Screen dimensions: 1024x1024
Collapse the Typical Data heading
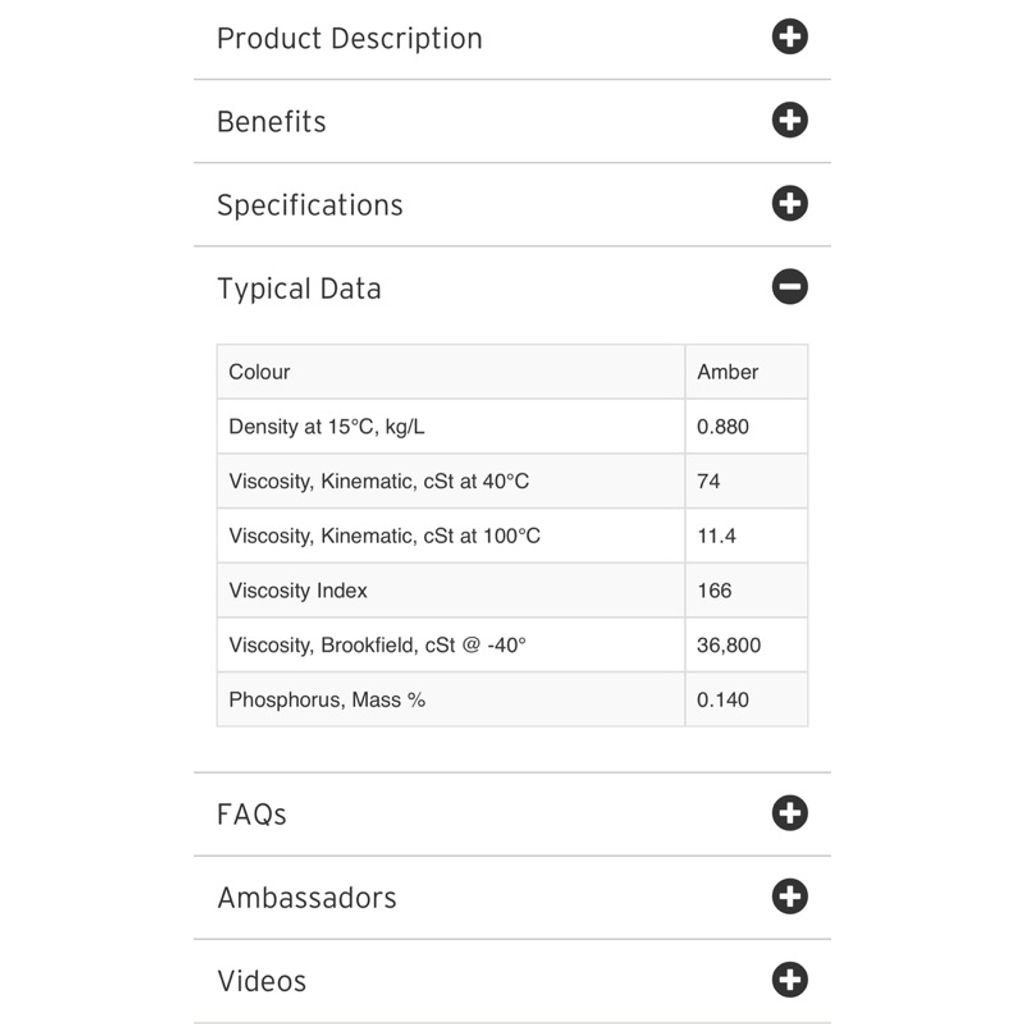coord(299,289)
